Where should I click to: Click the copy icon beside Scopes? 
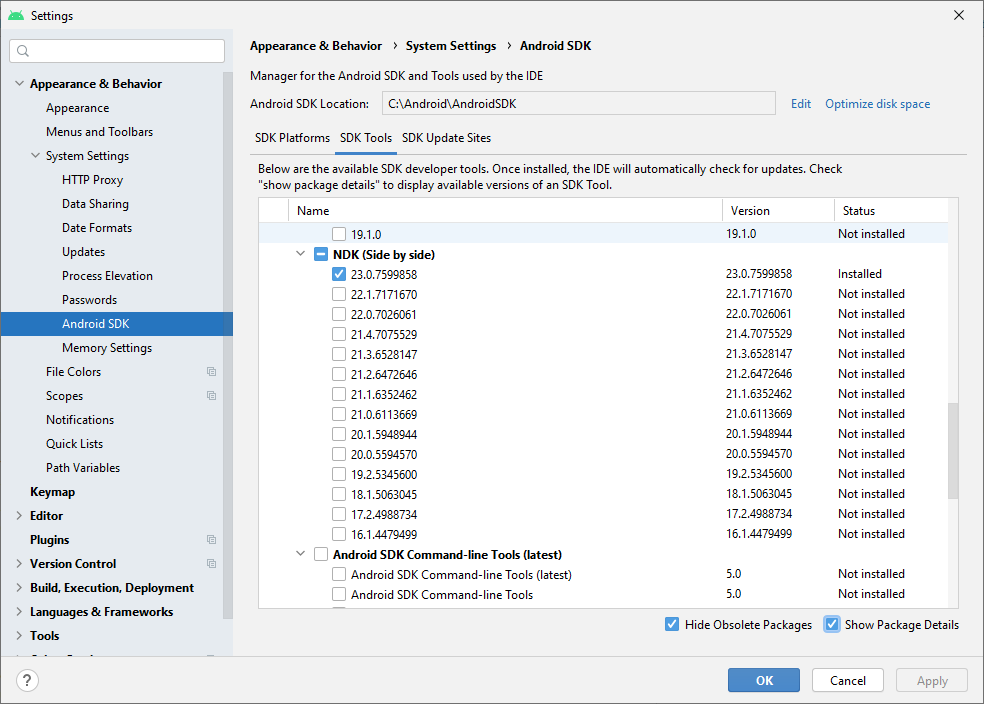click(x=211, y=396)
